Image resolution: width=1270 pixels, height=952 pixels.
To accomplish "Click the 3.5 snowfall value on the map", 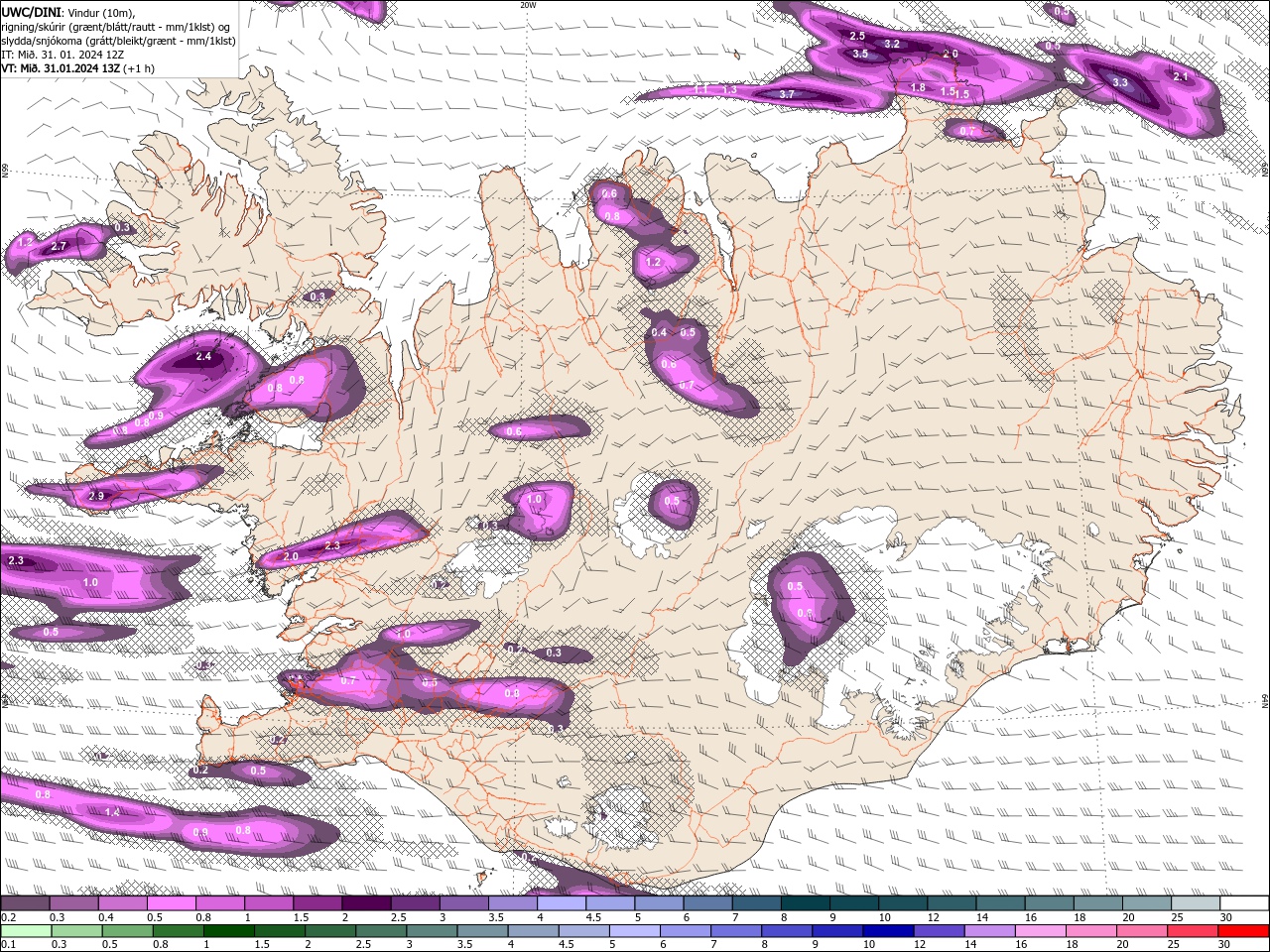I will [x=860, y=54].
